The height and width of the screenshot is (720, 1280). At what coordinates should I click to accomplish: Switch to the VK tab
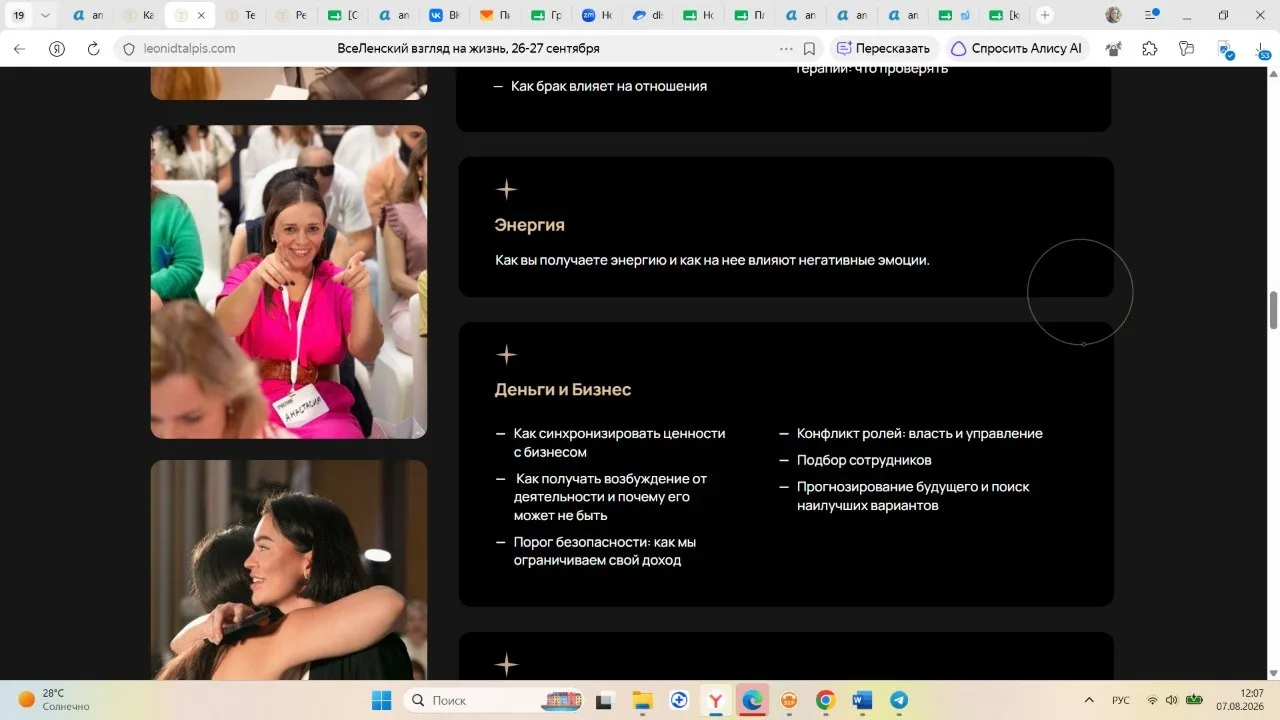[445, 15]
